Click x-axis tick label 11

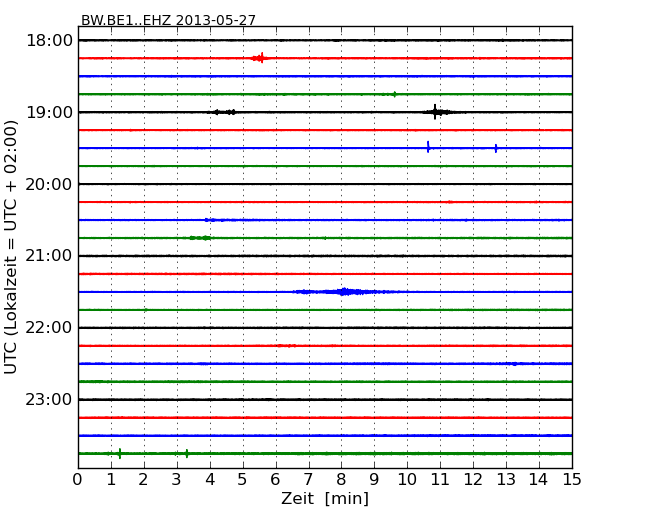[x=440, y=480]
